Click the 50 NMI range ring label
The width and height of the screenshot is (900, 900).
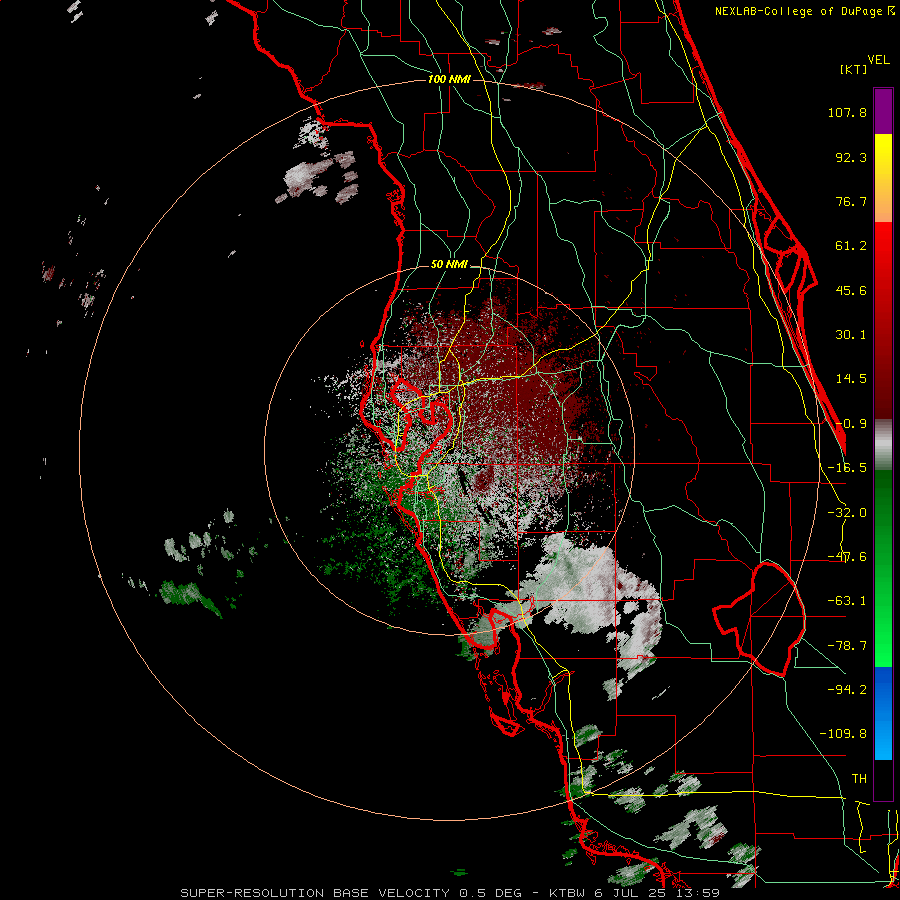(x=449, y=264)
